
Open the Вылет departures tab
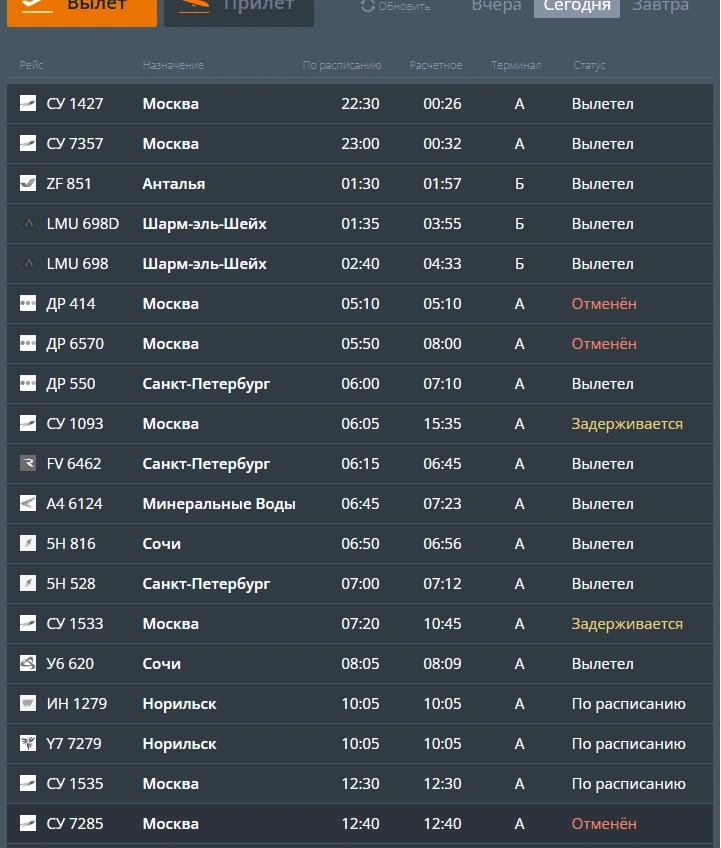pyautogui.click(x=82, y=11)
